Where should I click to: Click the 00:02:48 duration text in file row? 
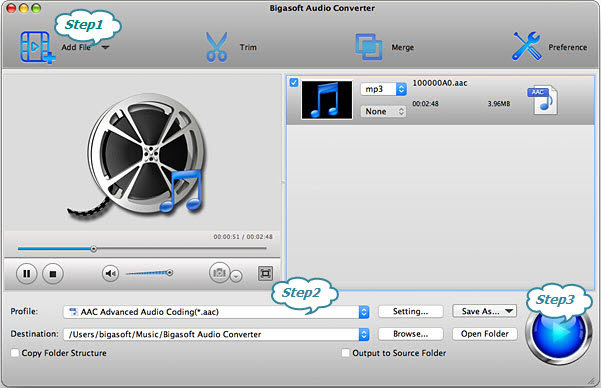pos(425,104)
